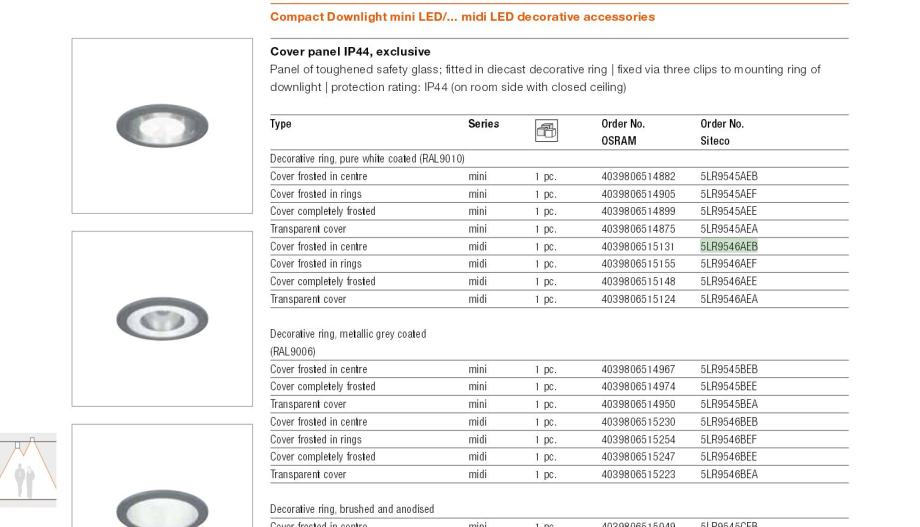Screen dimensions: 920x527
Task: Click 'Decorative ring, pure white coated (RAL9010)' row
Action: point(367,158)
